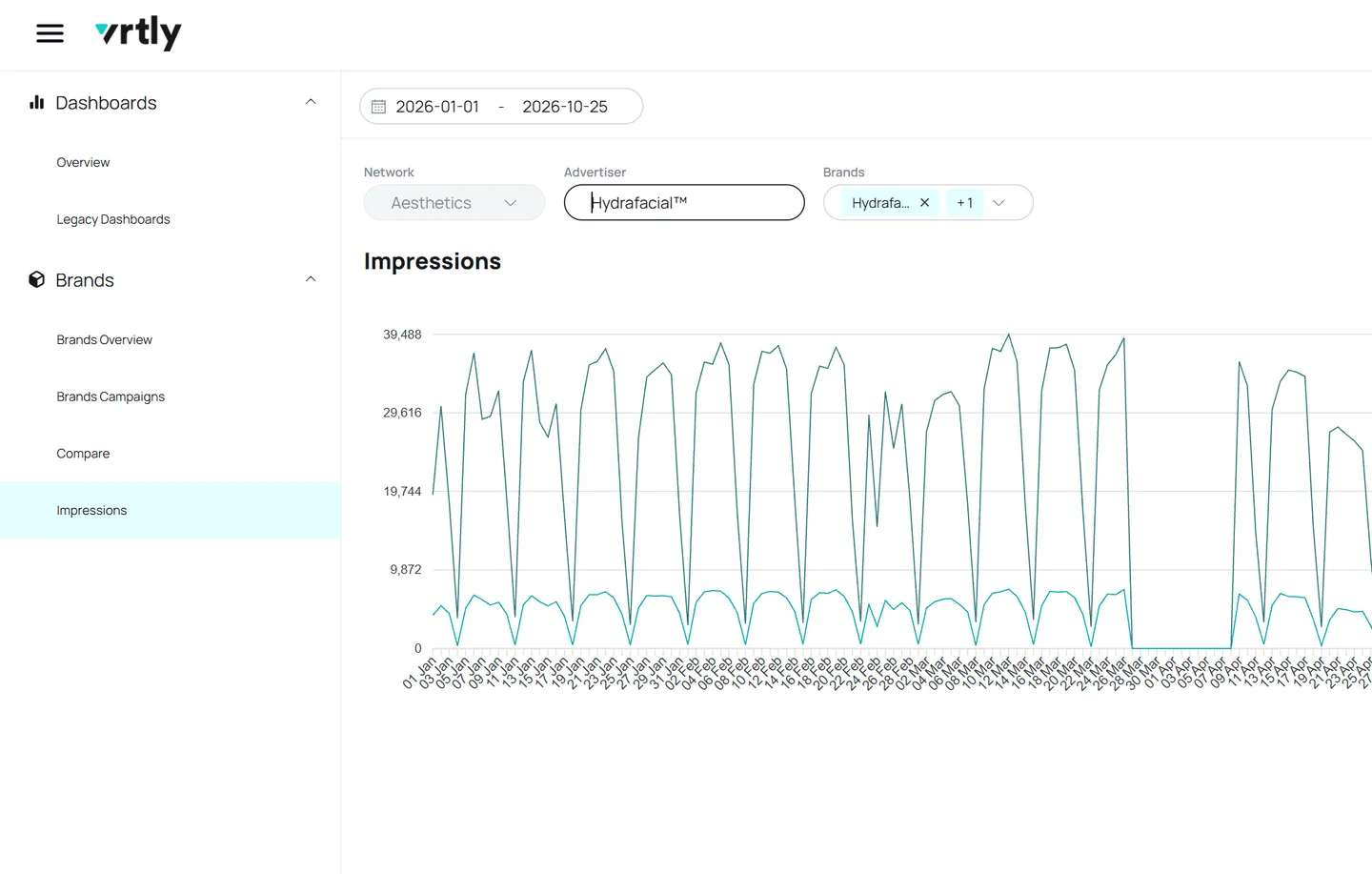Show the +1 additional brands tag
The width and height of the screenshot is (1372, 874).
coord(965,203)
